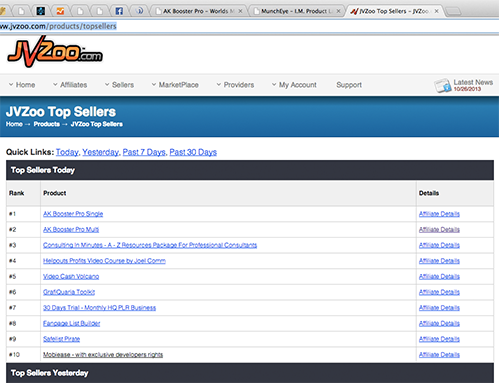This screenshot has height=383, width=499.
Task: Jump to Today quick link
Action: pyautogui.click(x=67, y=152)
